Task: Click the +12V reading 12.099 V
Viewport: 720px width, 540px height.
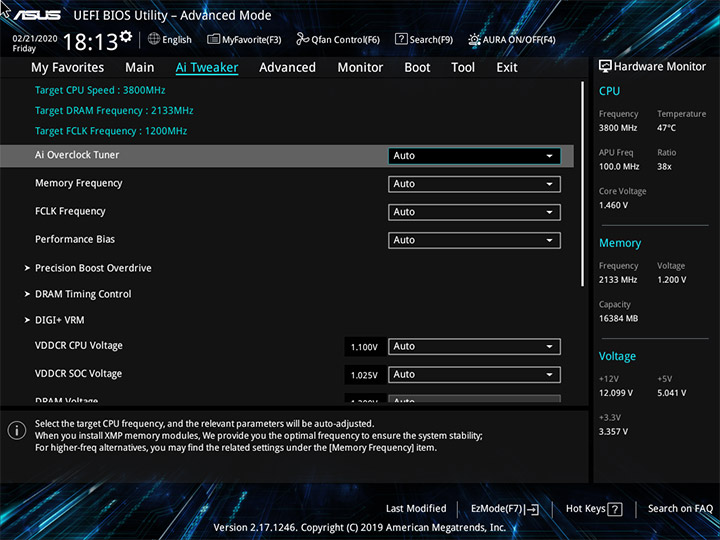Action: tap(616, 393)
